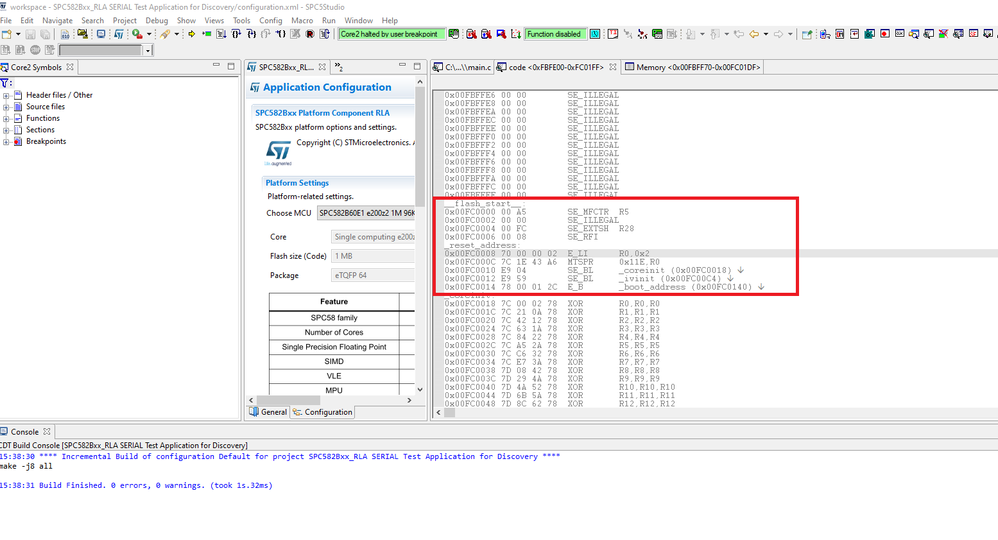Show hidden editor tabs list '»2'
Screen dimensions: 998x540
click(x=339, y=67)
